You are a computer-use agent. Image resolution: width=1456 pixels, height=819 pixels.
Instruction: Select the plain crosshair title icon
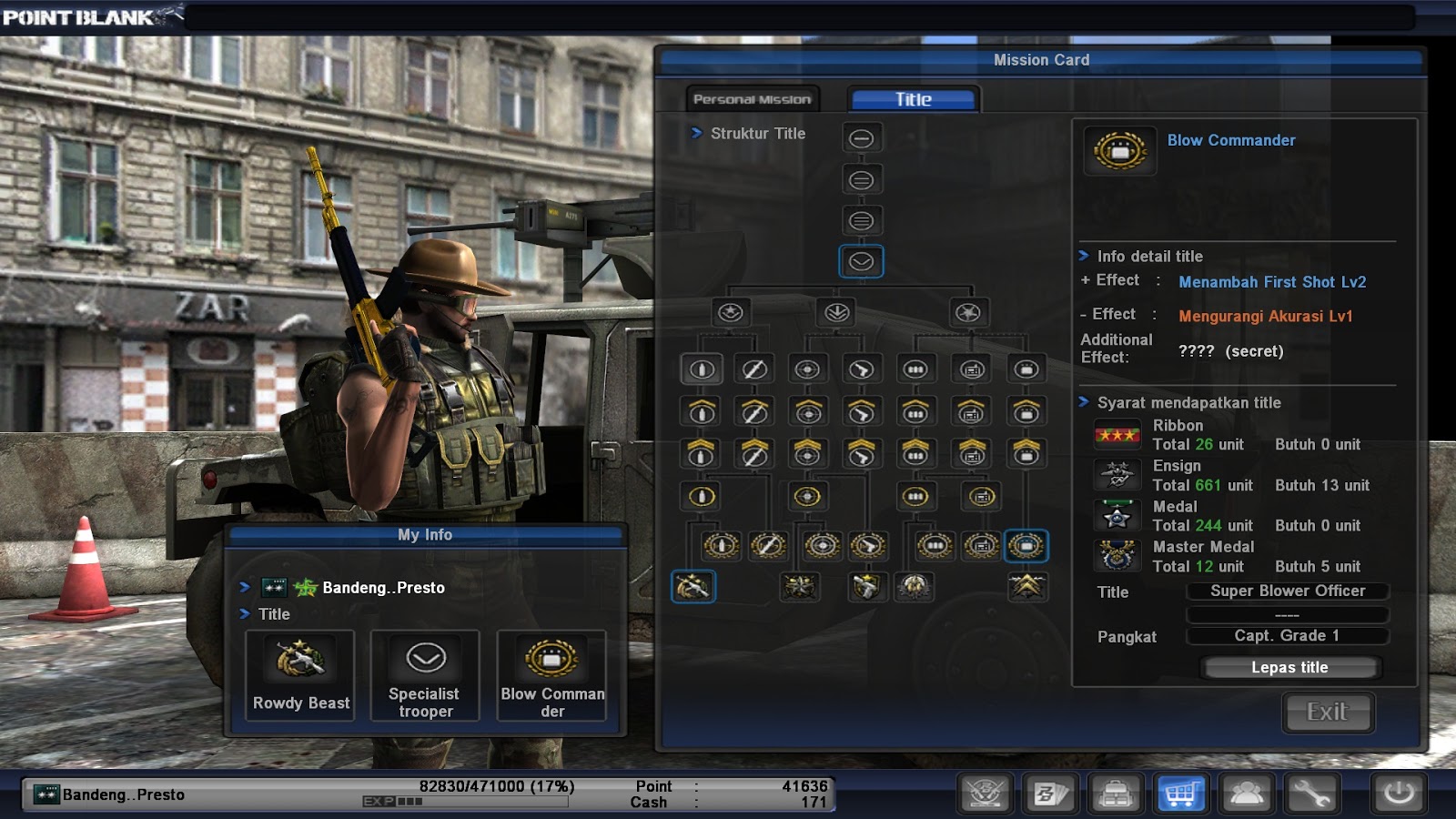click(807, 369)
